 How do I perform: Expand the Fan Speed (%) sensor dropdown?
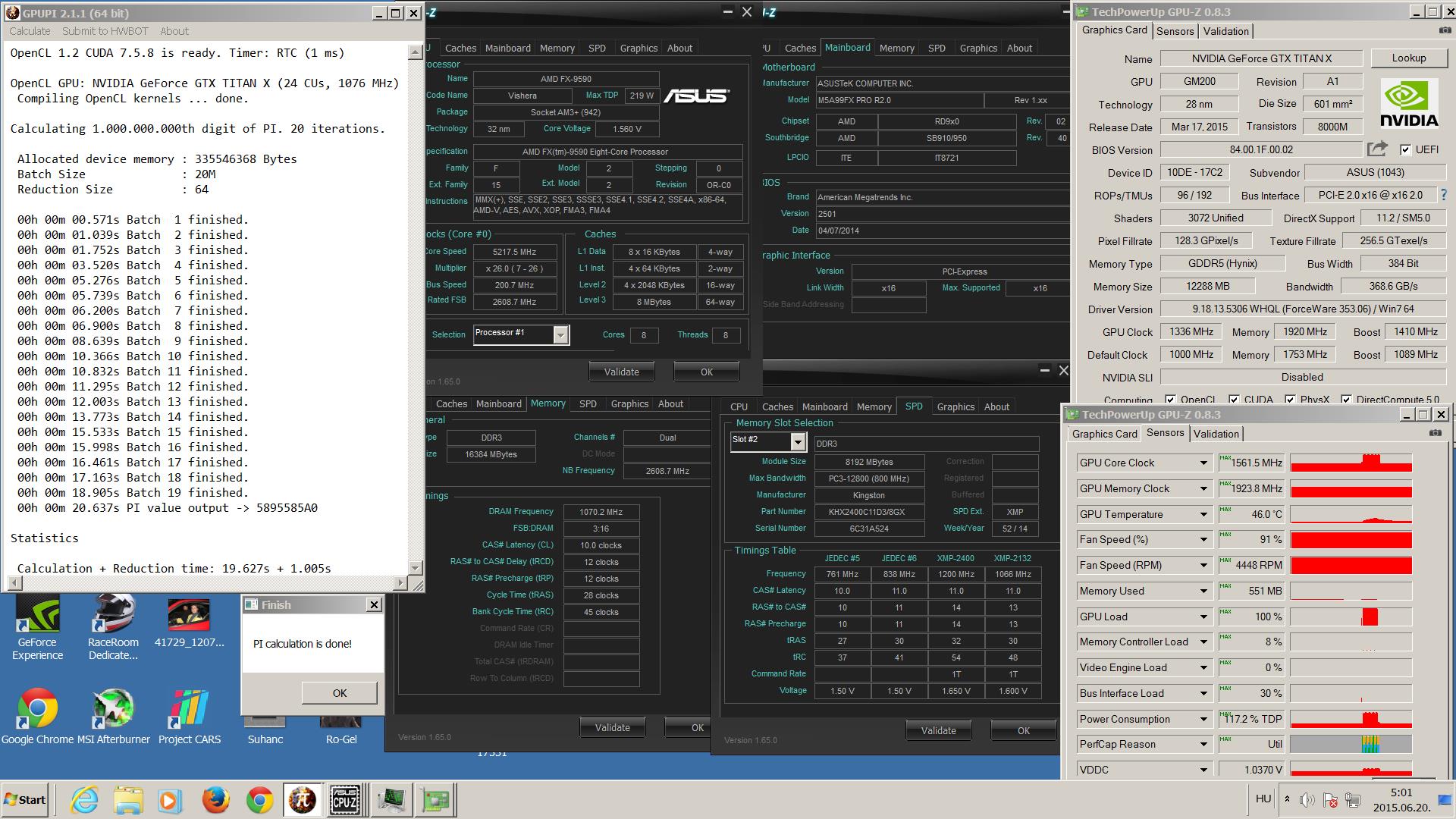click(1203, 539)
